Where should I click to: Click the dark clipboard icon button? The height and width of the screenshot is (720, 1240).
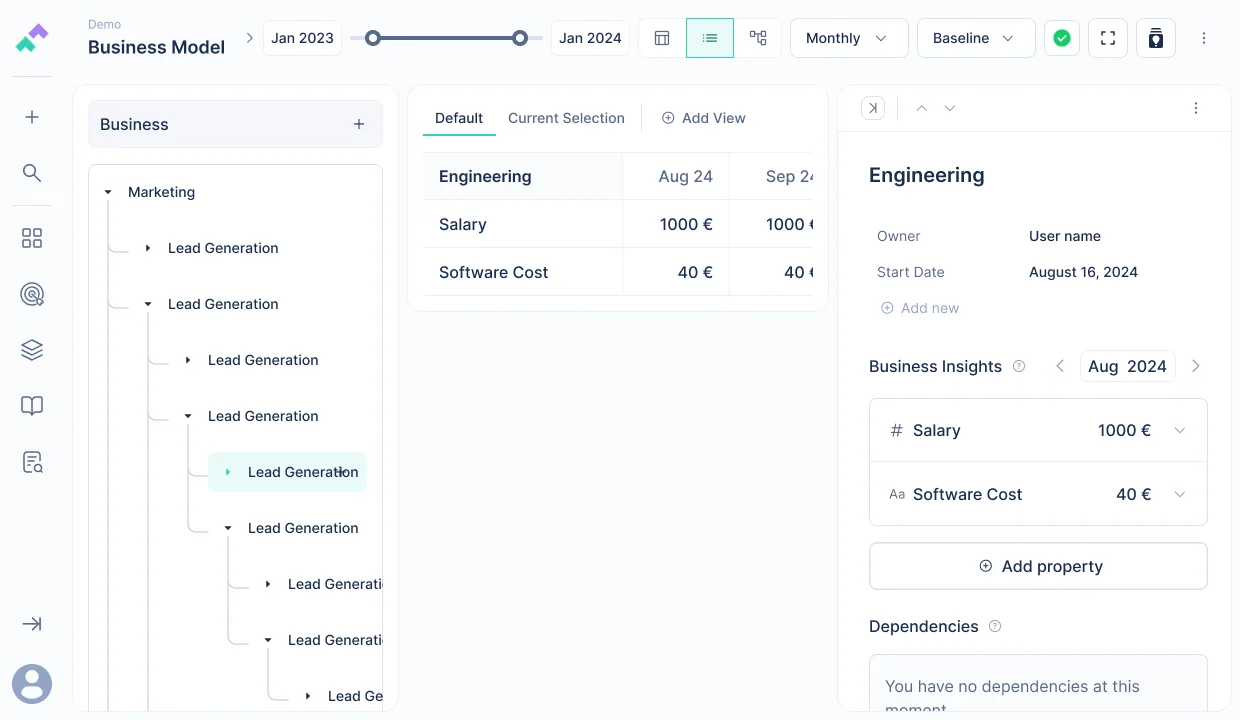[1156, 38]
